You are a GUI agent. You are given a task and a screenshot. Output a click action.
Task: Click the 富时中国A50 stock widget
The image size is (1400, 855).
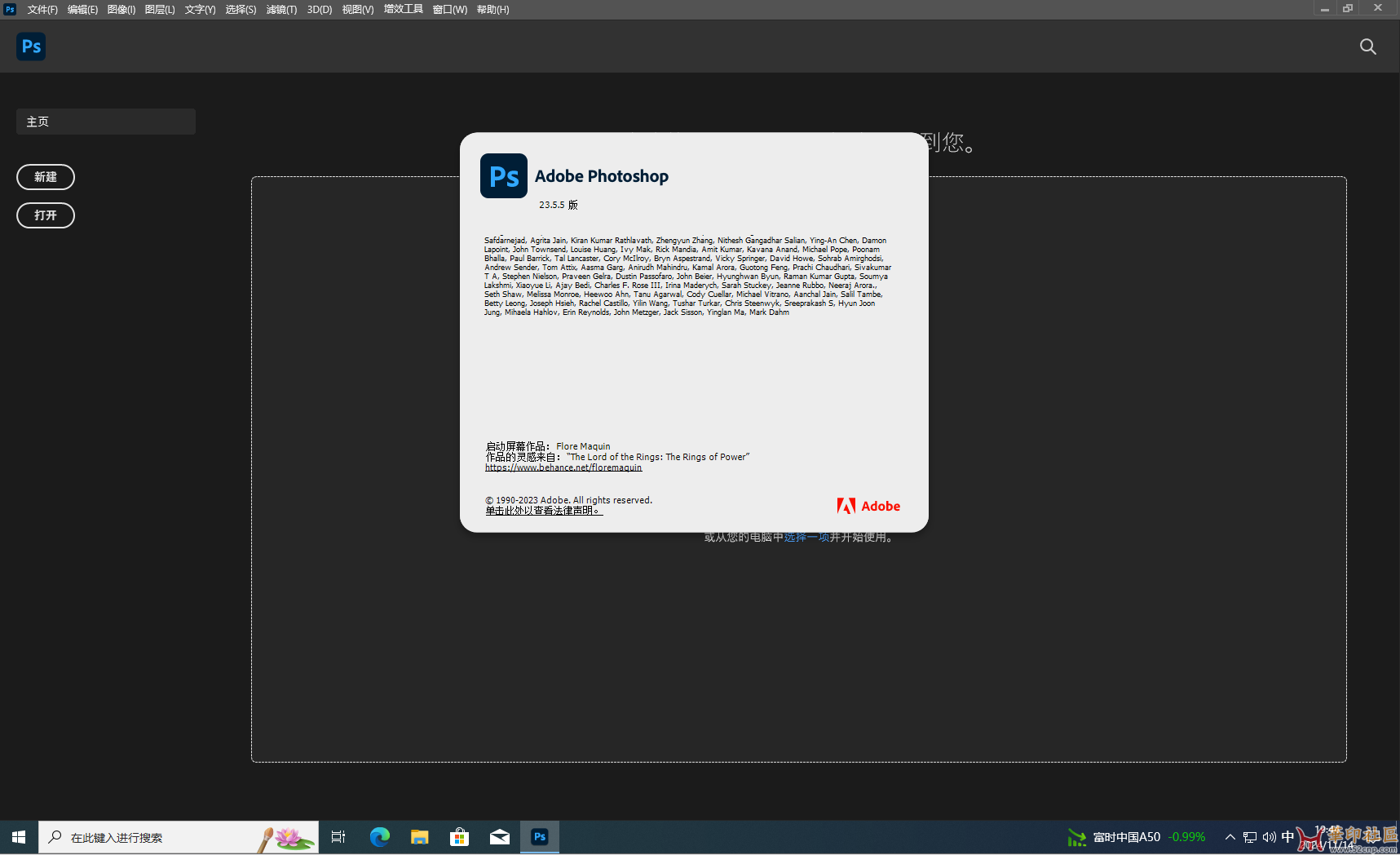click(x=1137, y=837)
